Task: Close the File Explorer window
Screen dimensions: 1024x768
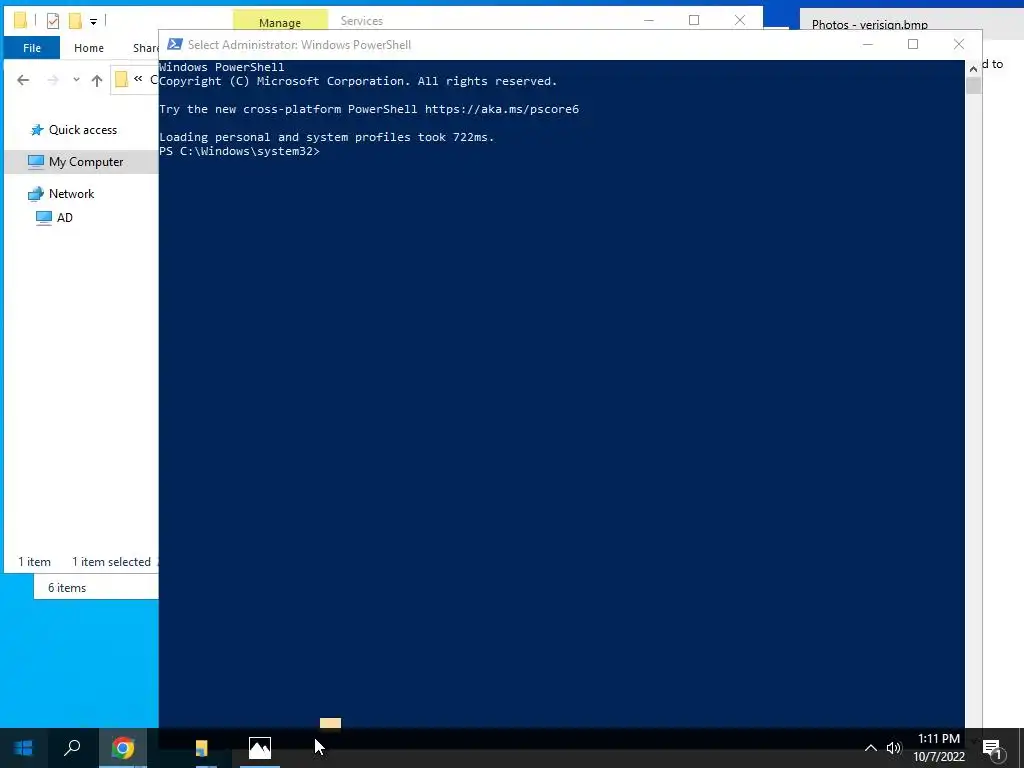Action: [x=740, y=20]
